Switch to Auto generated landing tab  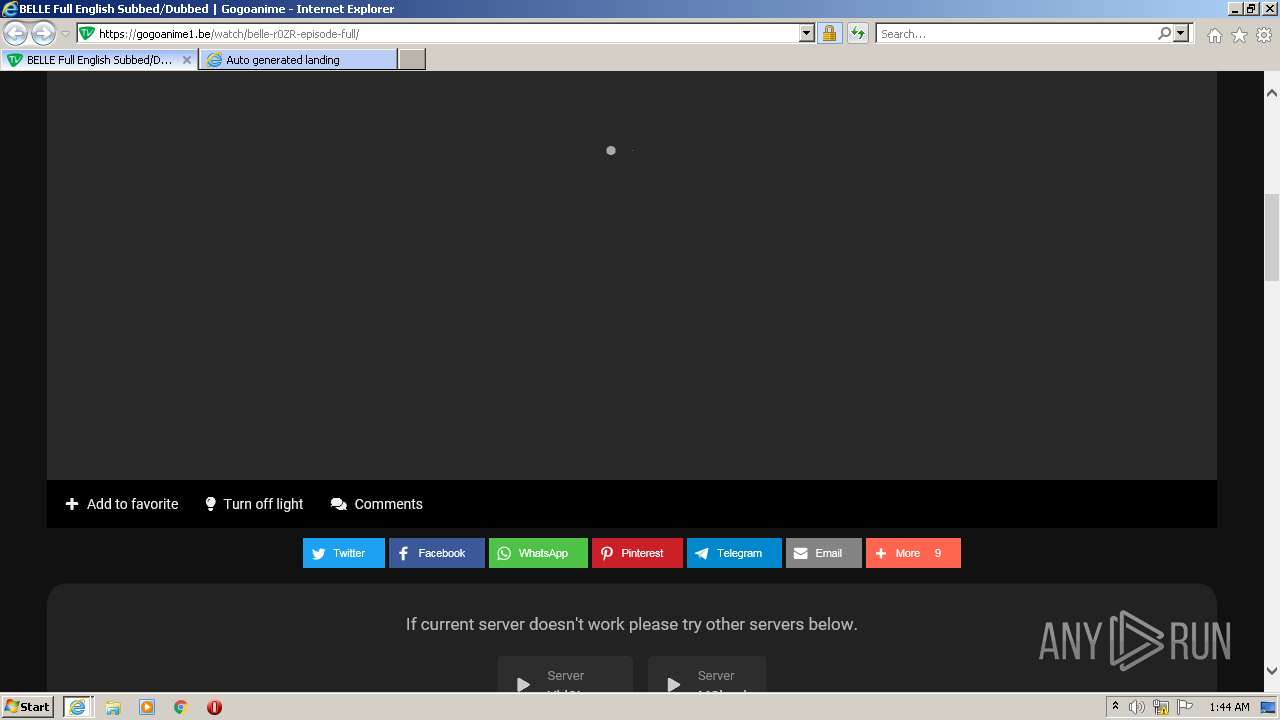tap(297, 60)
